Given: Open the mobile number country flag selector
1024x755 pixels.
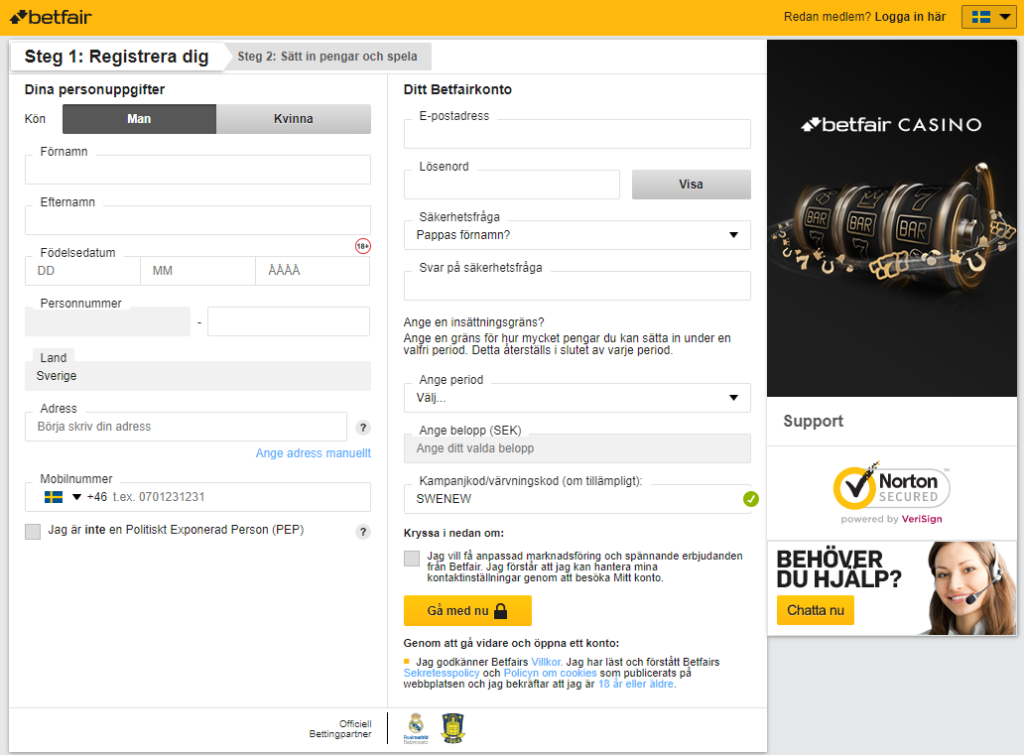Looking at the screenshot, I should click(62, 497).
